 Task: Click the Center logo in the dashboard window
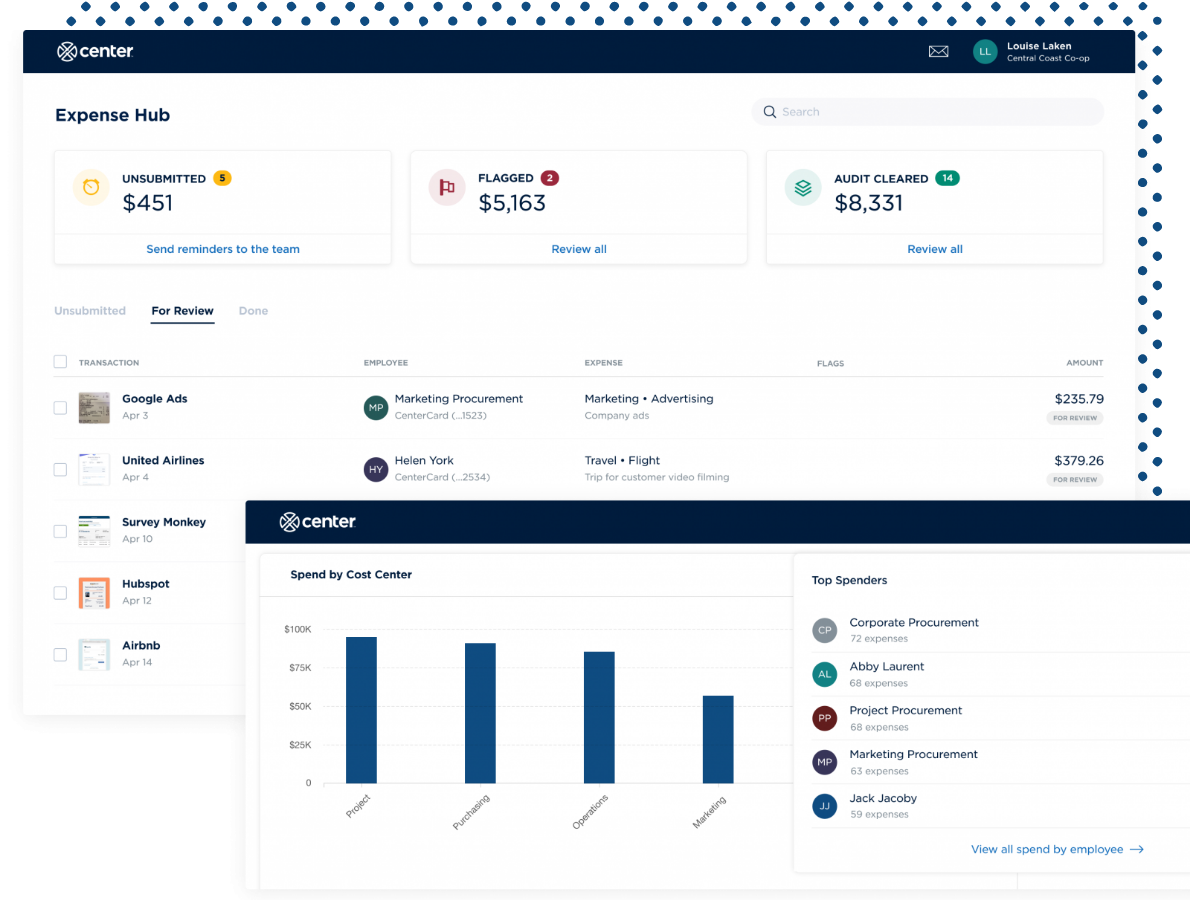pyautogui.click(x=317, y=521)
